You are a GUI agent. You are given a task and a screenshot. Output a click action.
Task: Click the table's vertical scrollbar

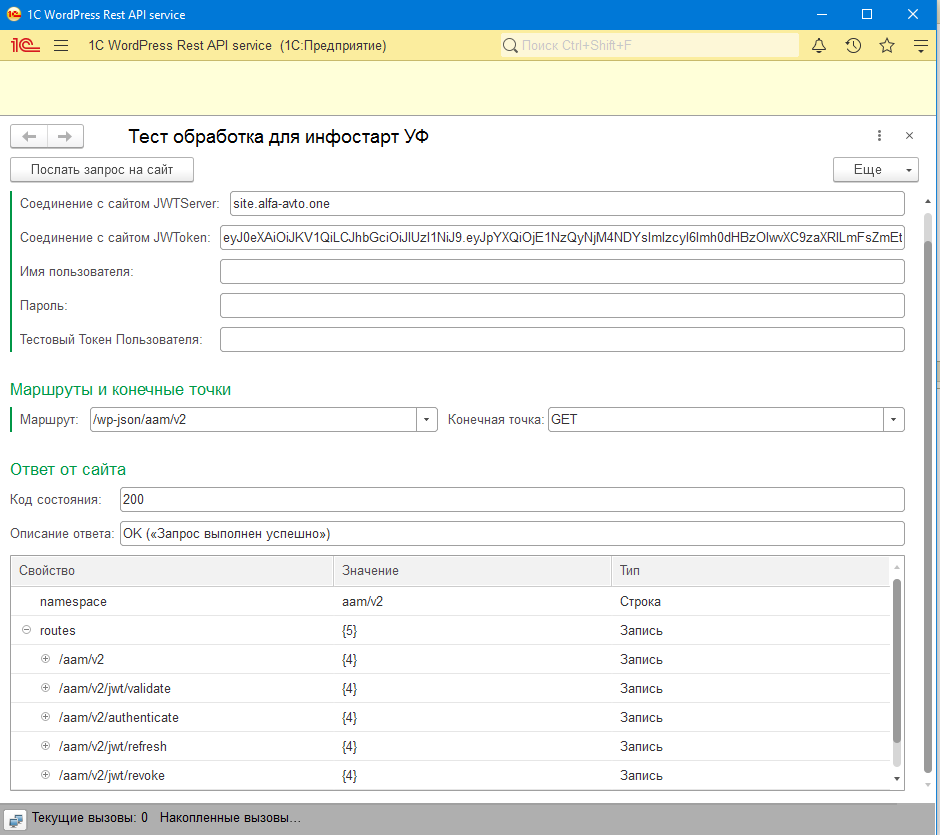897,661
